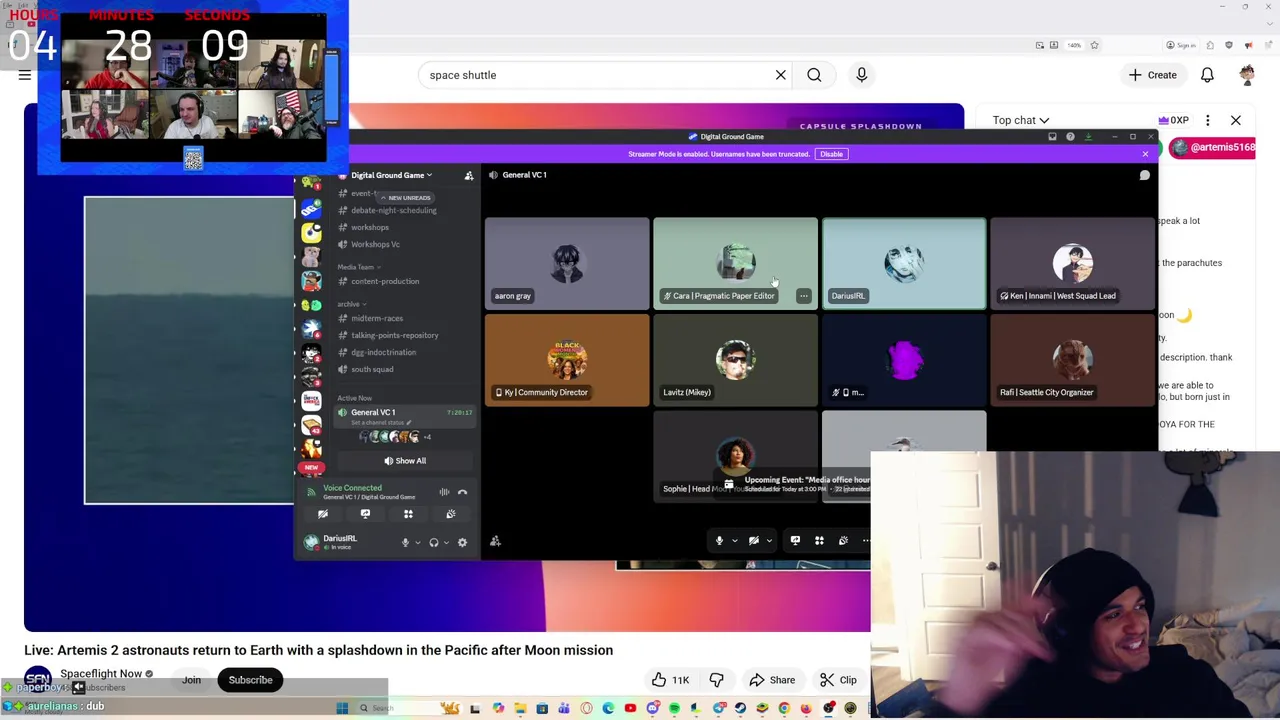
Task: Open the YouTube hamburger guide menu
Action: click(25, 75)
